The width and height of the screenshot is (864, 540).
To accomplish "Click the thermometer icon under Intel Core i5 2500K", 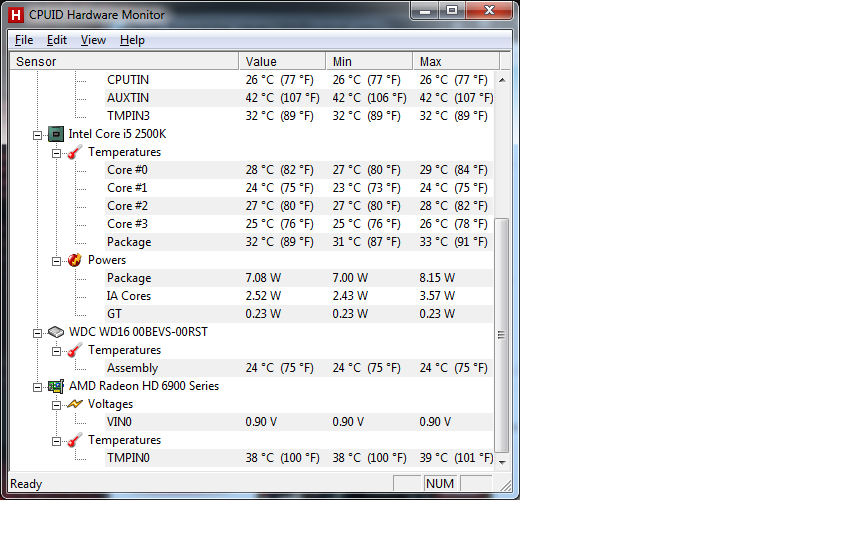I will [74, 152].
